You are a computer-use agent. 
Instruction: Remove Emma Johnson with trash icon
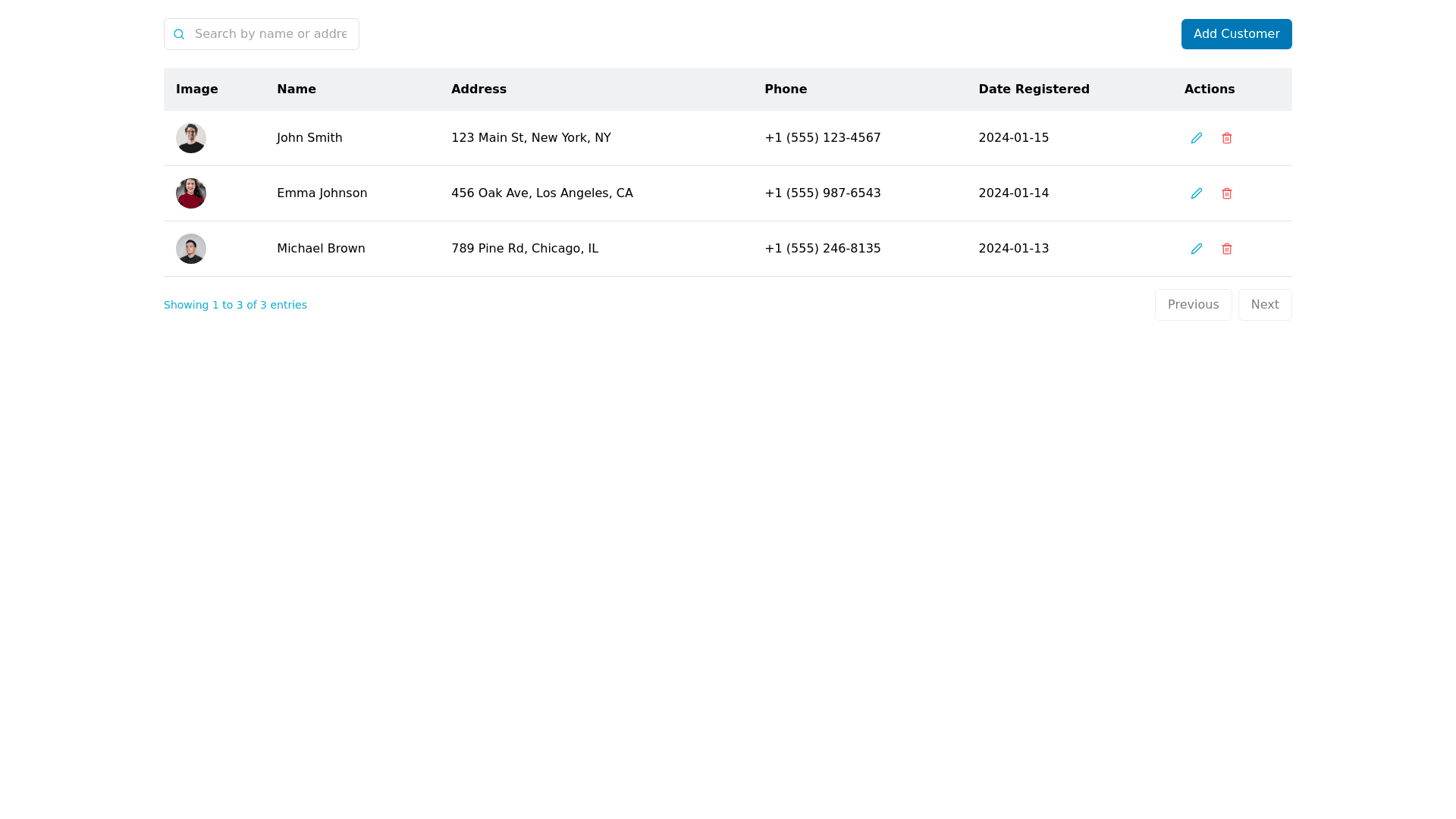[x=1226, y=193]
